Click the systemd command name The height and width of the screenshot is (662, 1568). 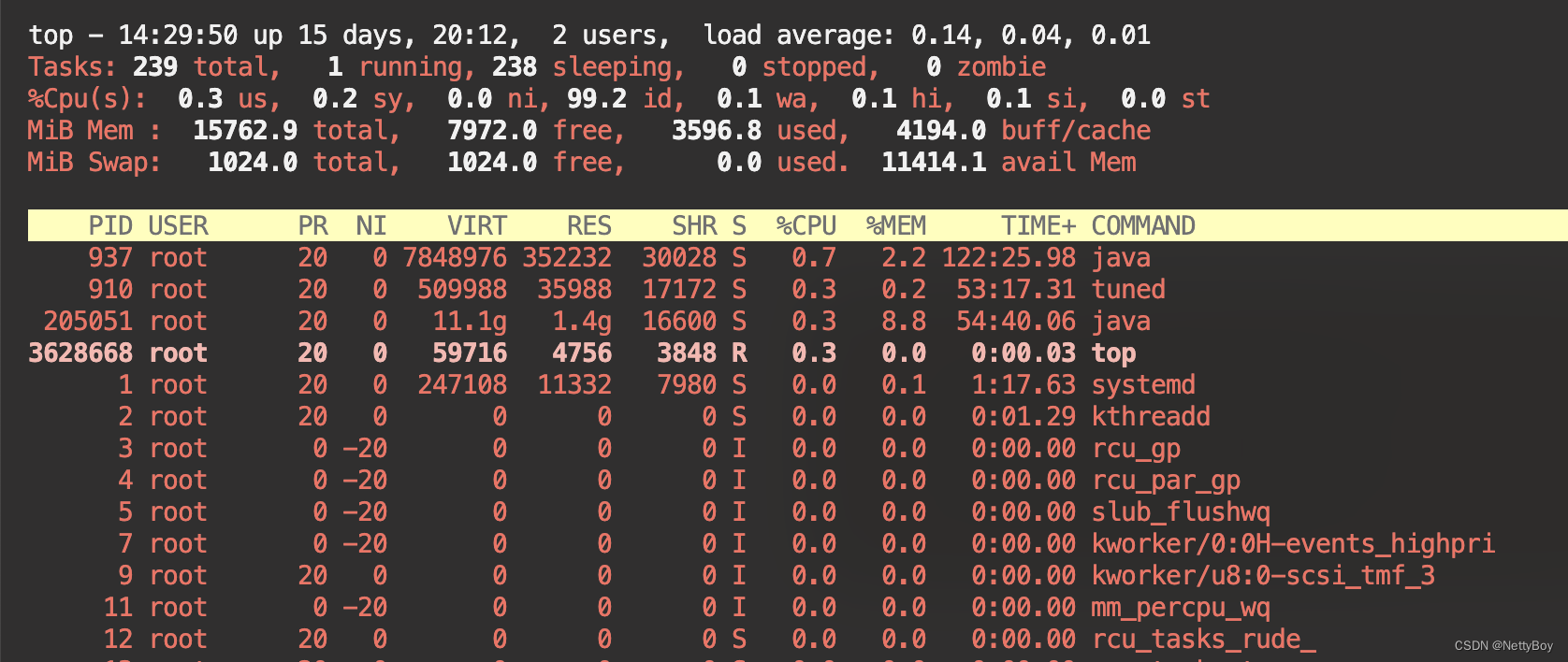(1143, 385)
